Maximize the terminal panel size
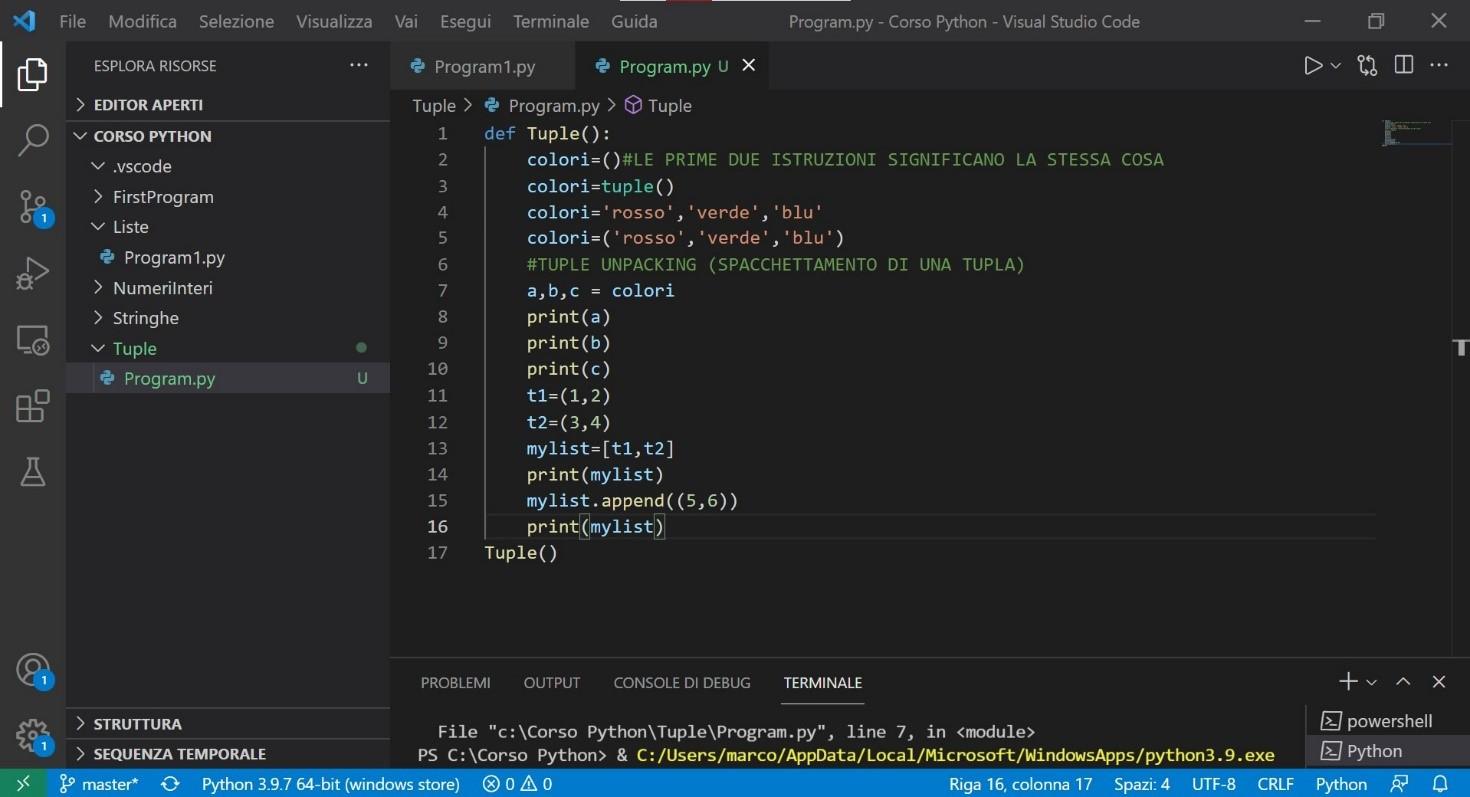Image resolution: width=1470 pixels, height=797 pixels. 1403,682
